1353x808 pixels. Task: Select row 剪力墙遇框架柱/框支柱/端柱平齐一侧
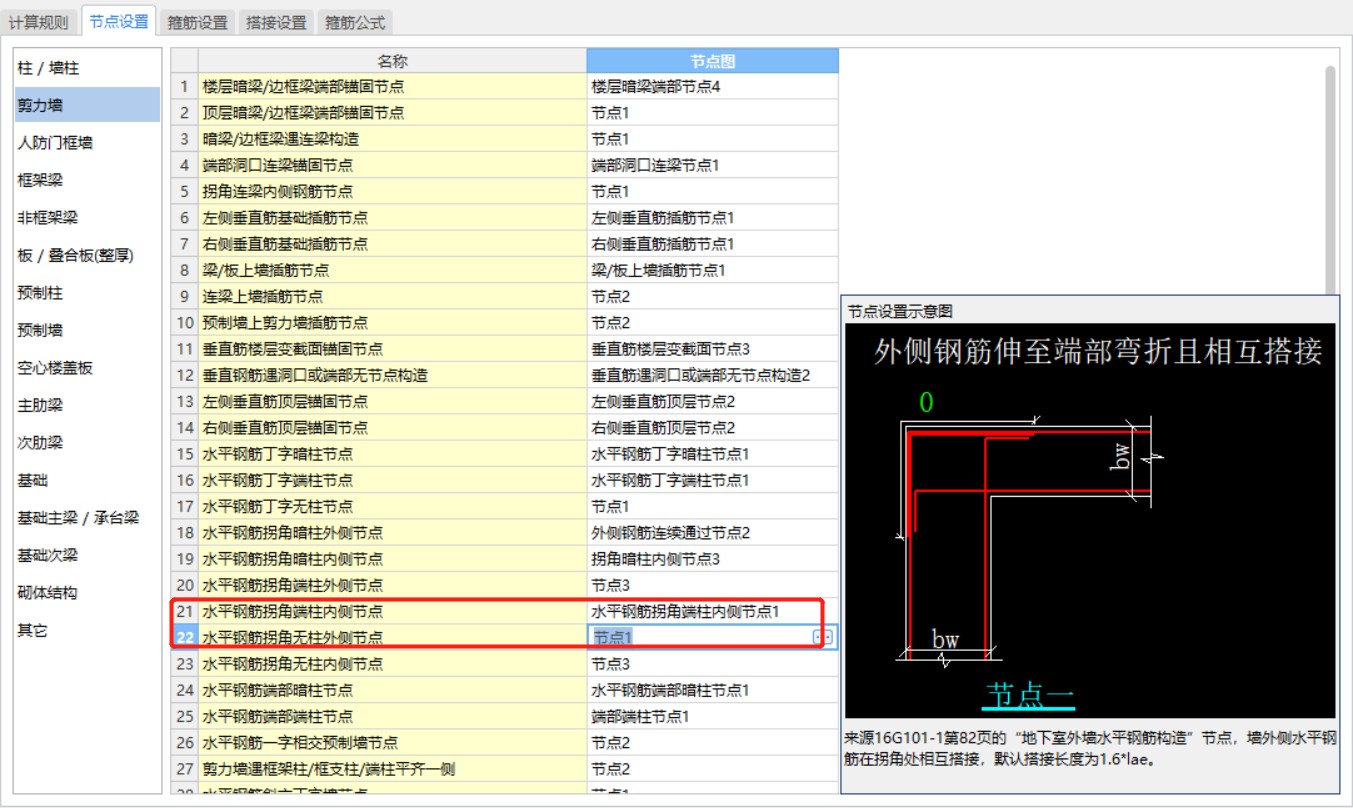pos(392,769)
